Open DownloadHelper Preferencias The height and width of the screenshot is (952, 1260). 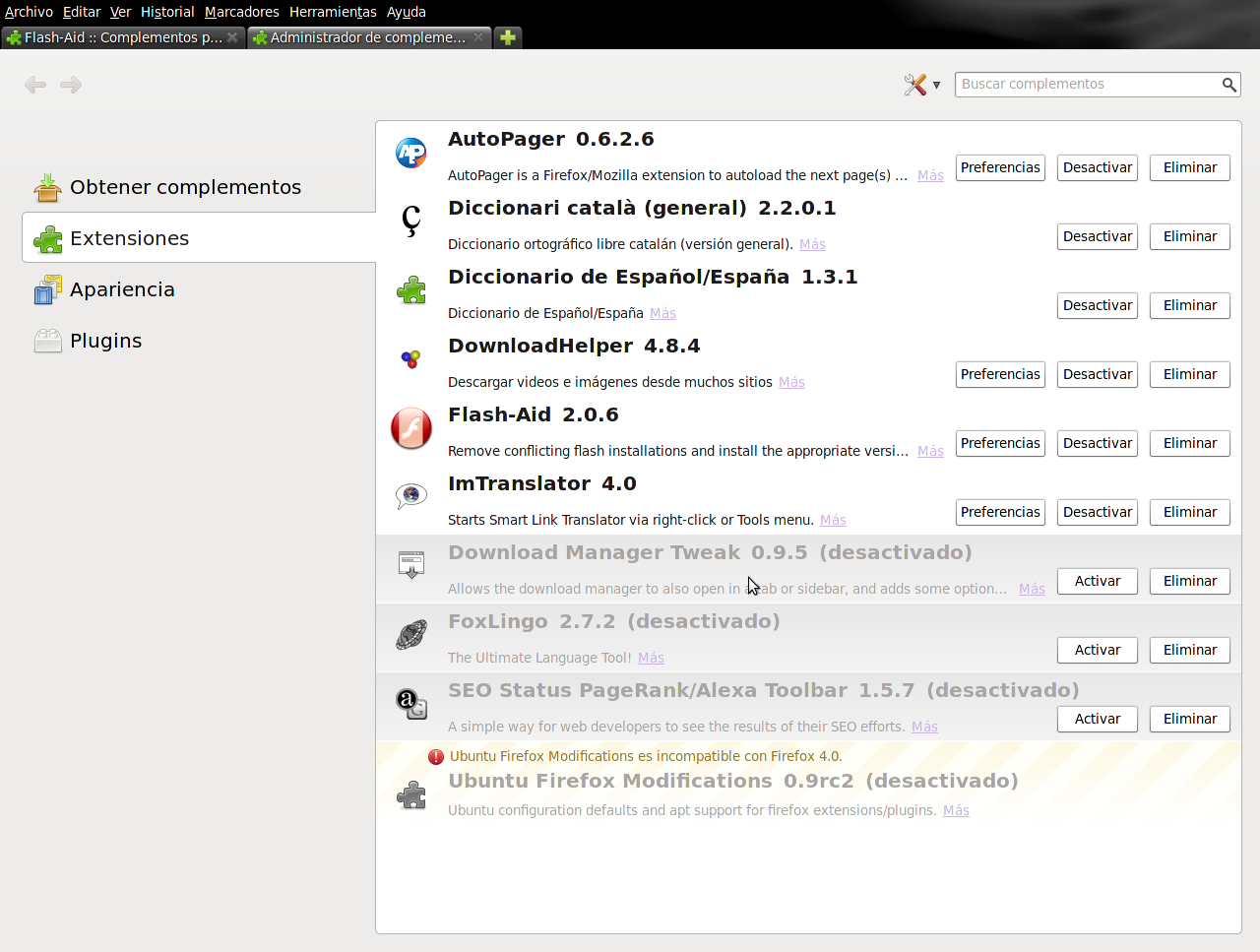(1000, 374)
